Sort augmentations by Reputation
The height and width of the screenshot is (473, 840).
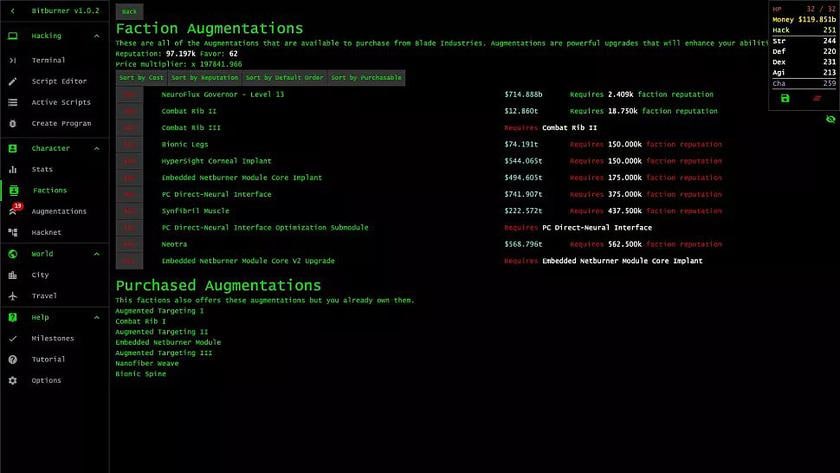tap(205, 78)
